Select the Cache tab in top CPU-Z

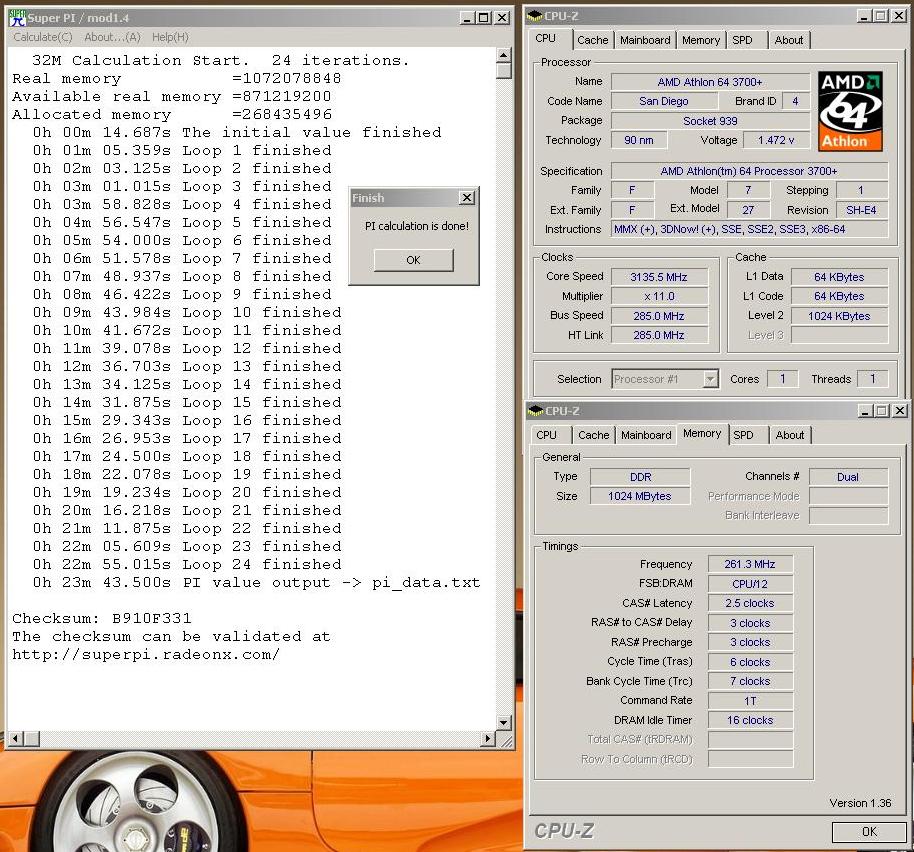[x=592, y=40]
